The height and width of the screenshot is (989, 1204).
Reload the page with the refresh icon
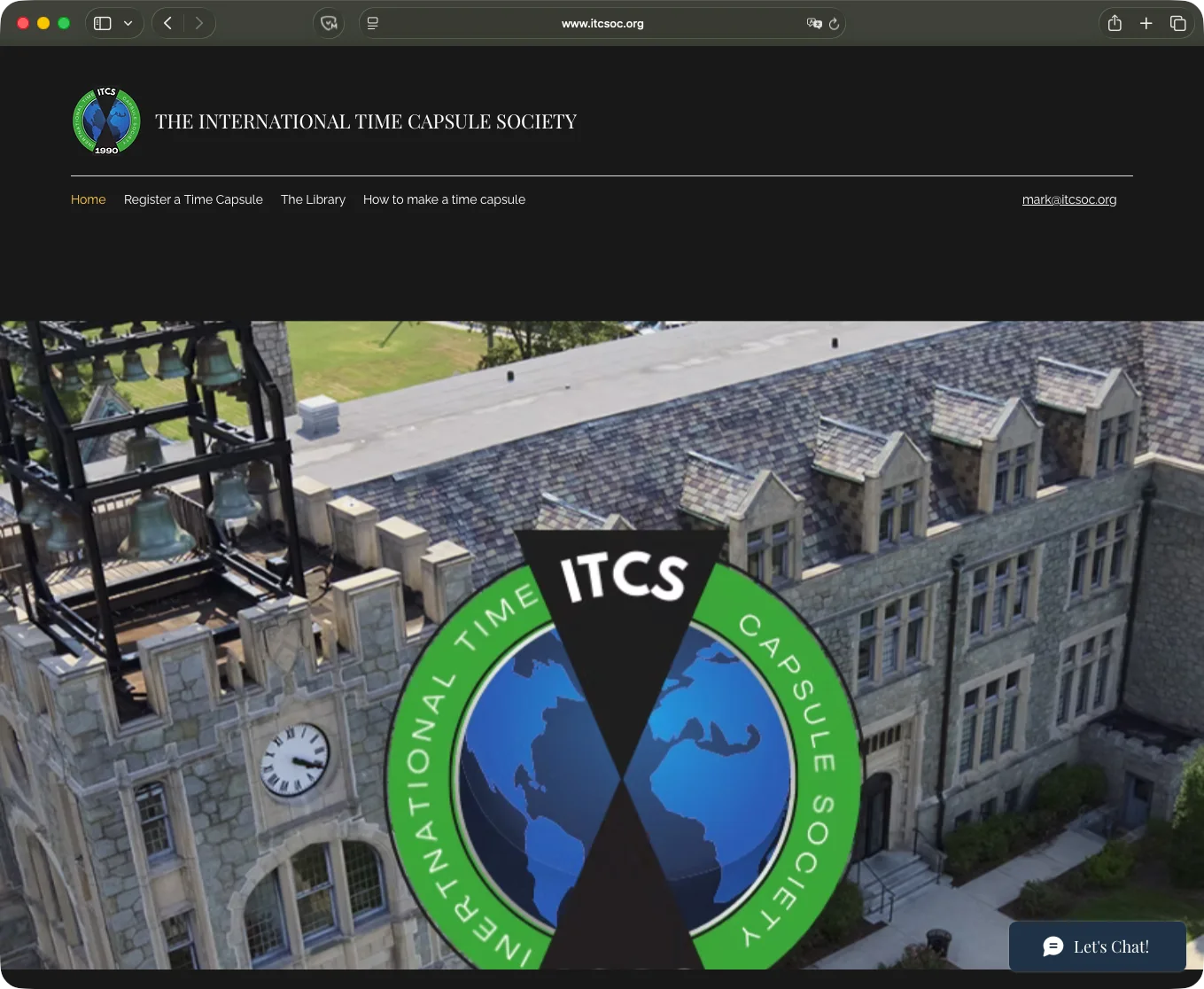pos(834,24)
